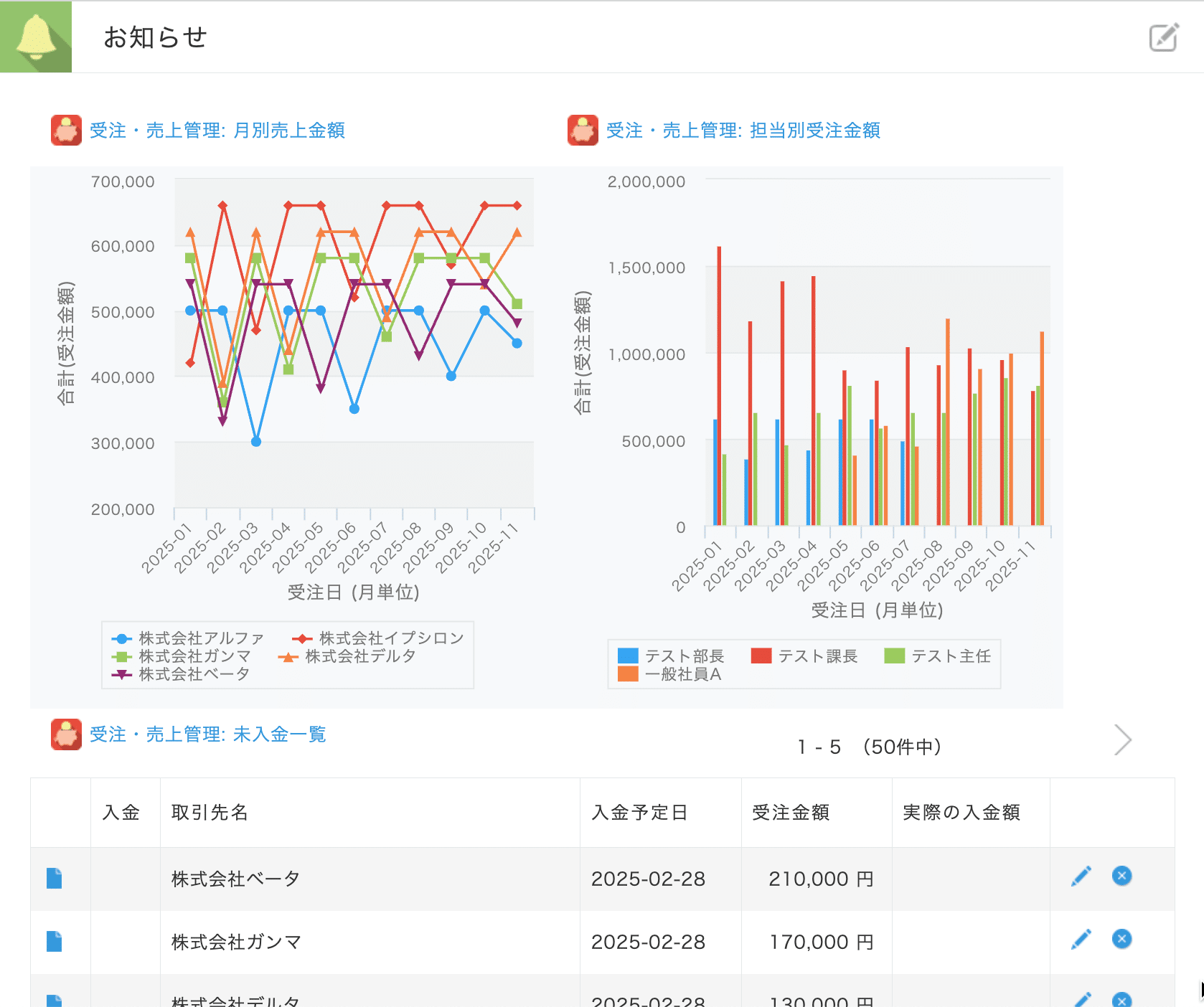Click app icon beside 未入金一覧 title

[x=66, y=734]
